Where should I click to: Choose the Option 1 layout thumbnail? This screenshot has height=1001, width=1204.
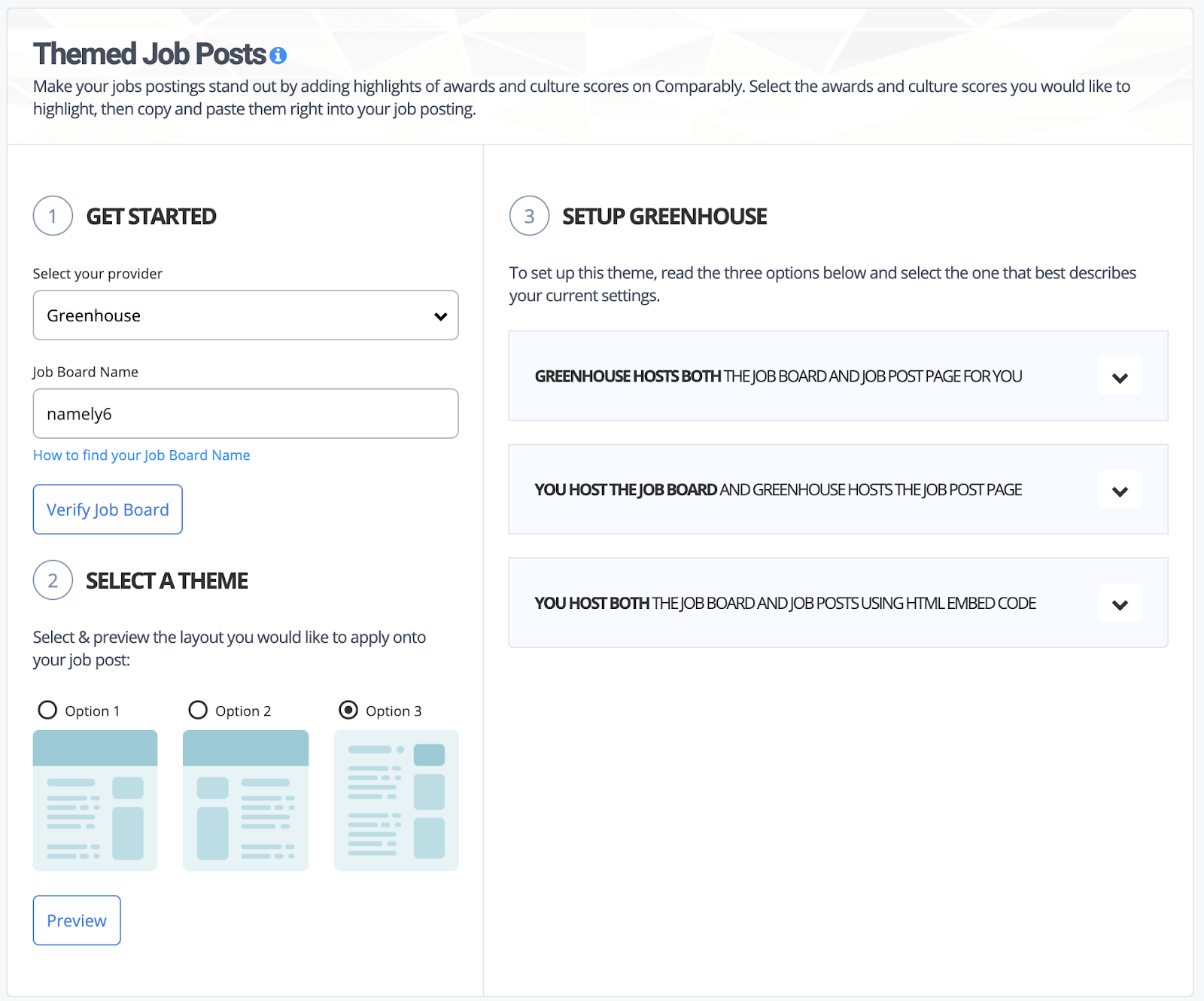[x=96, y=800]
